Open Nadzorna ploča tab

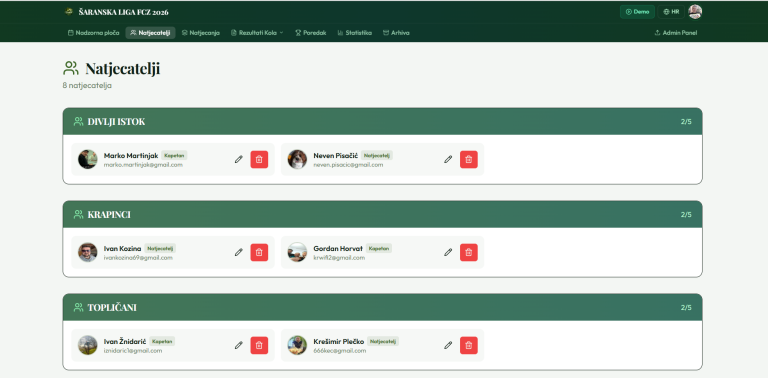pos(93,33)
